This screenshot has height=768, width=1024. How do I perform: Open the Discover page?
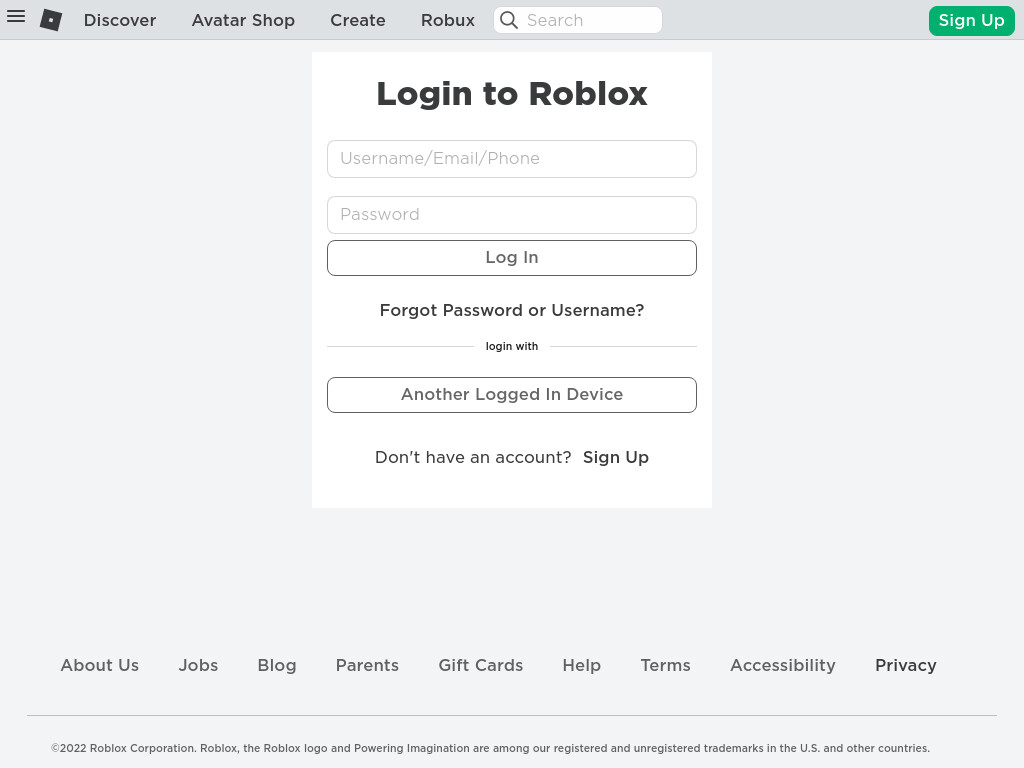tap(120, 20)
